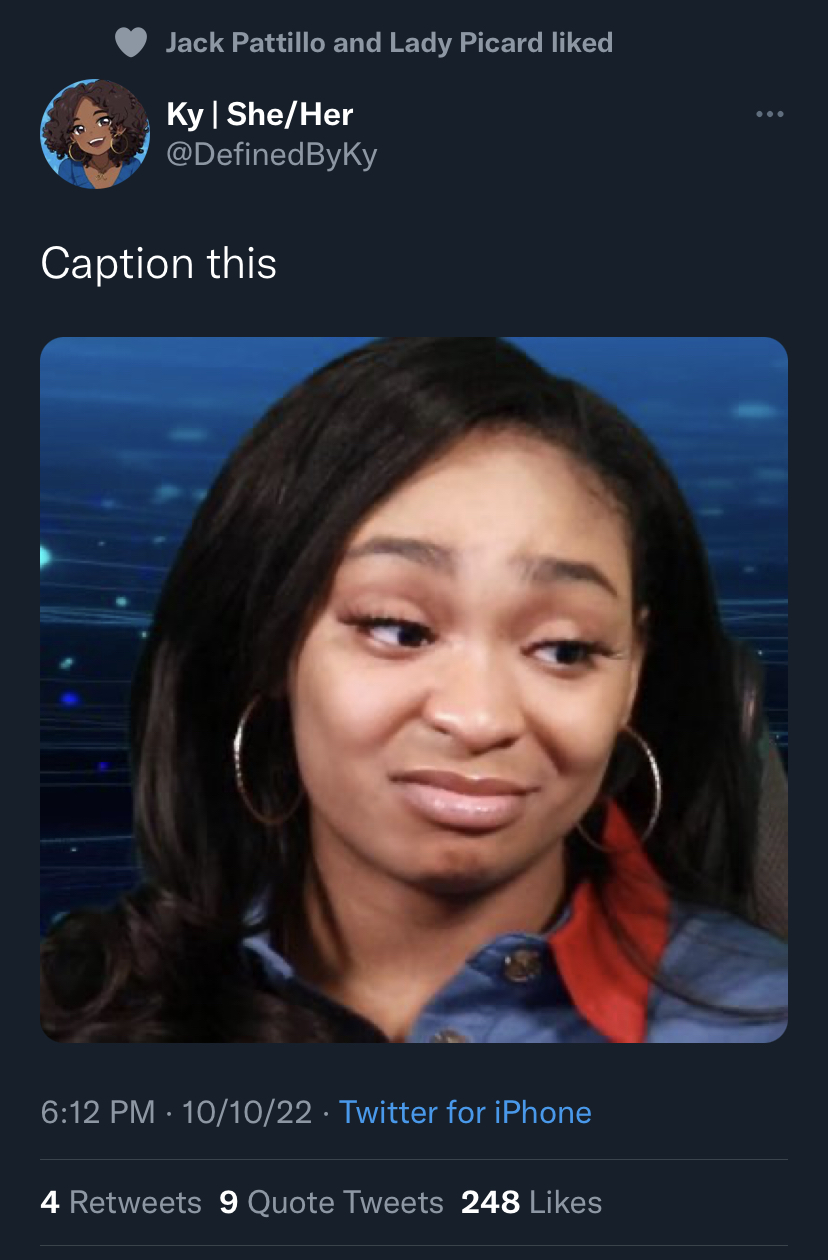Open the Twitter for iPhone source link

tap(465, 1112)
